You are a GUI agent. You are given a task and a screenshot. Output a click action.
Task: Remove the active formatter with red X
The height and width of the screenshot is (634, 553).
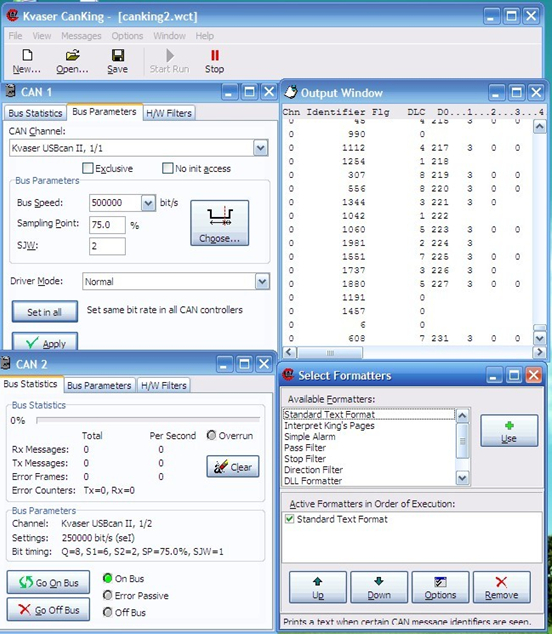tap(501, 587)
